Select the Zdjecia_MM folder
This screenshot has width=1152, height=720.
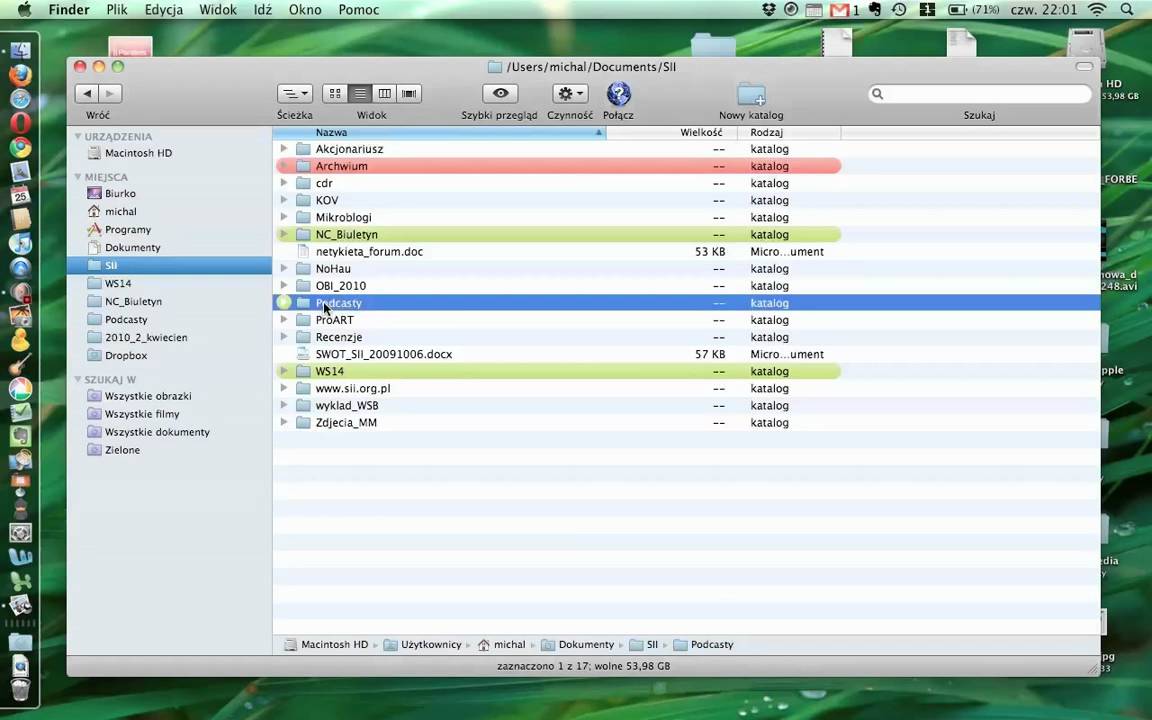pos(346,422)
